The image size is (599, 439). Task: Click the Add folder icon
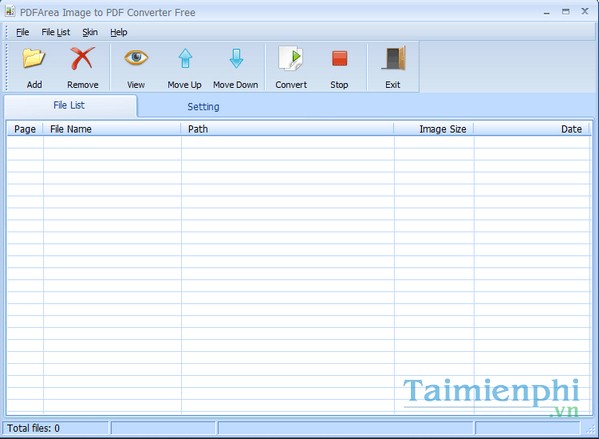pos(34,58)
